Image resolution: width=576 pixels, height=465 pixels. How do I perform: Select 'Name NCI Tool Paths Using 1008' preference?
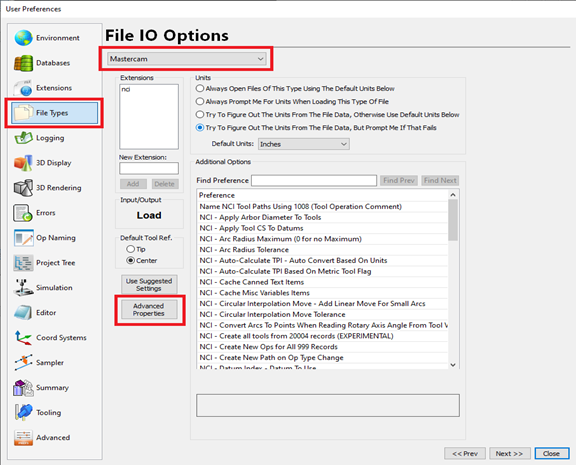323,206
